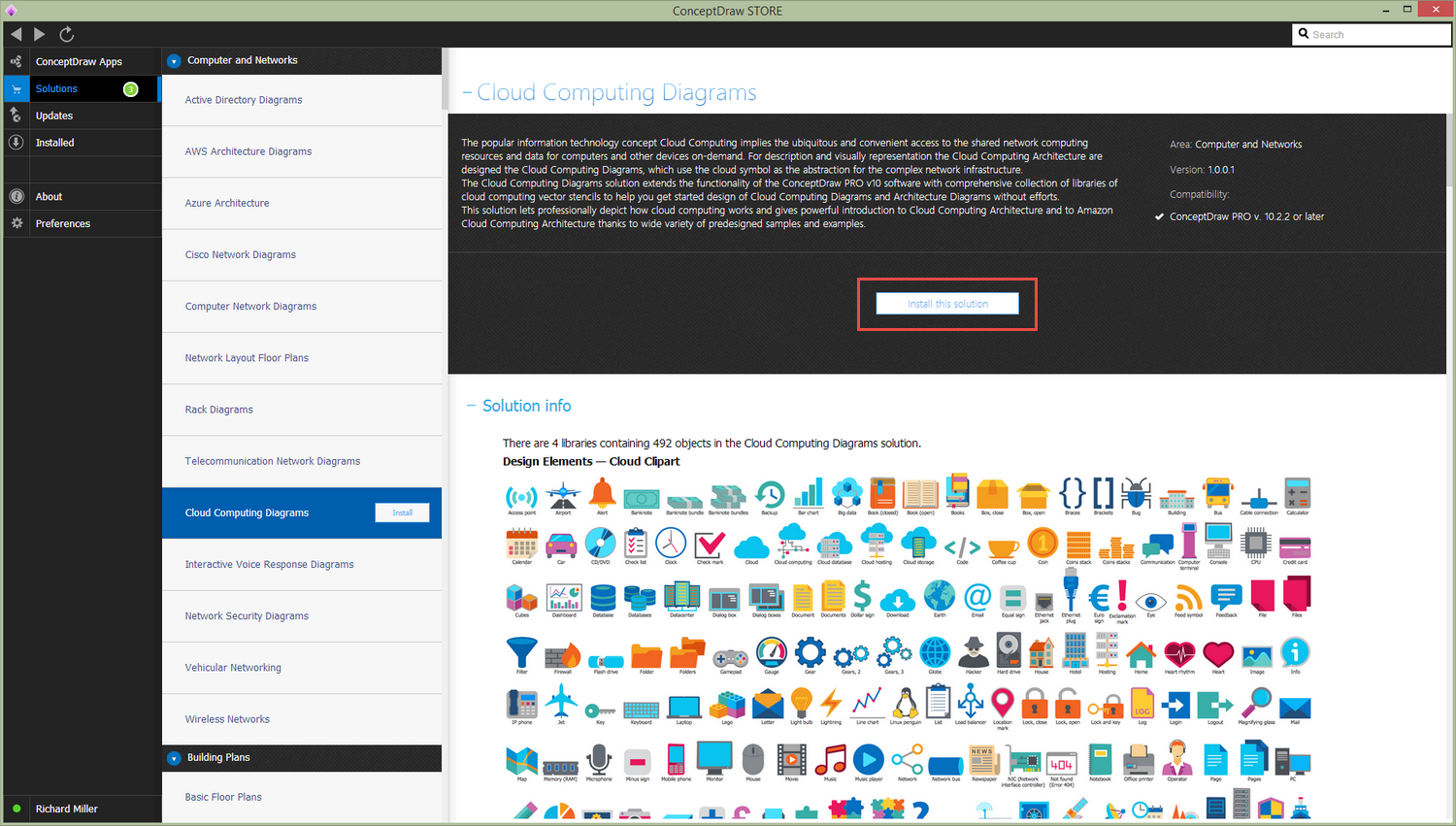Choose the Earth clipart icon

pos(939,598)
